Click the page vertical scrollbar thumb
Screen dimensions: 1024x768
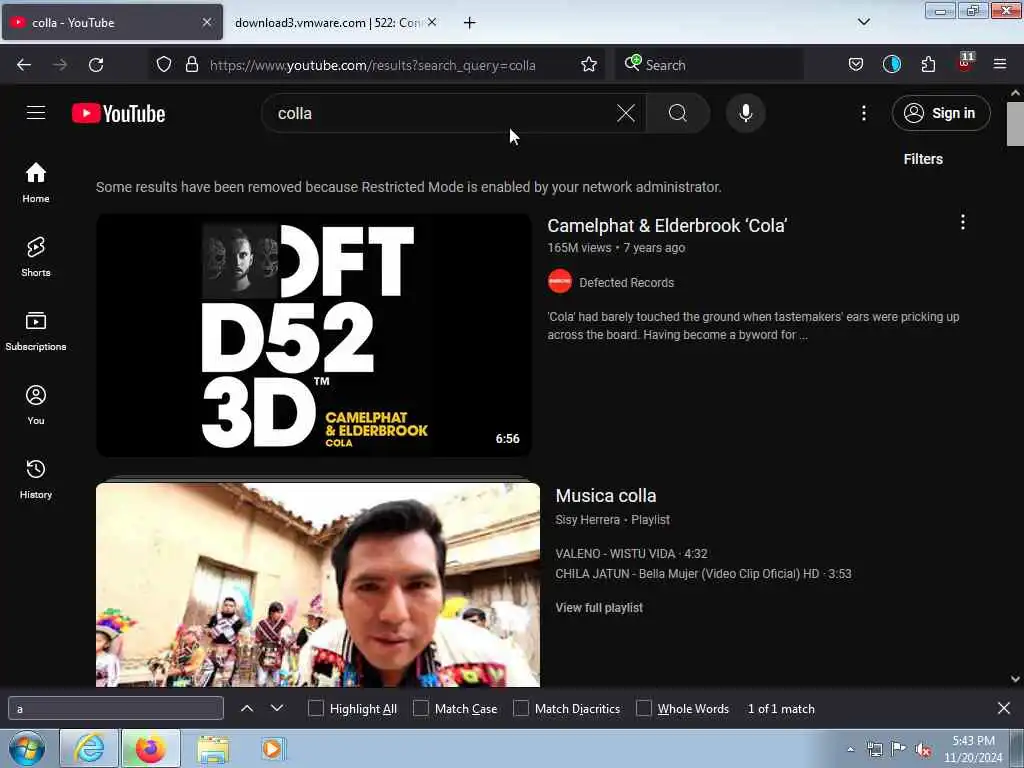click(1015, 123)
